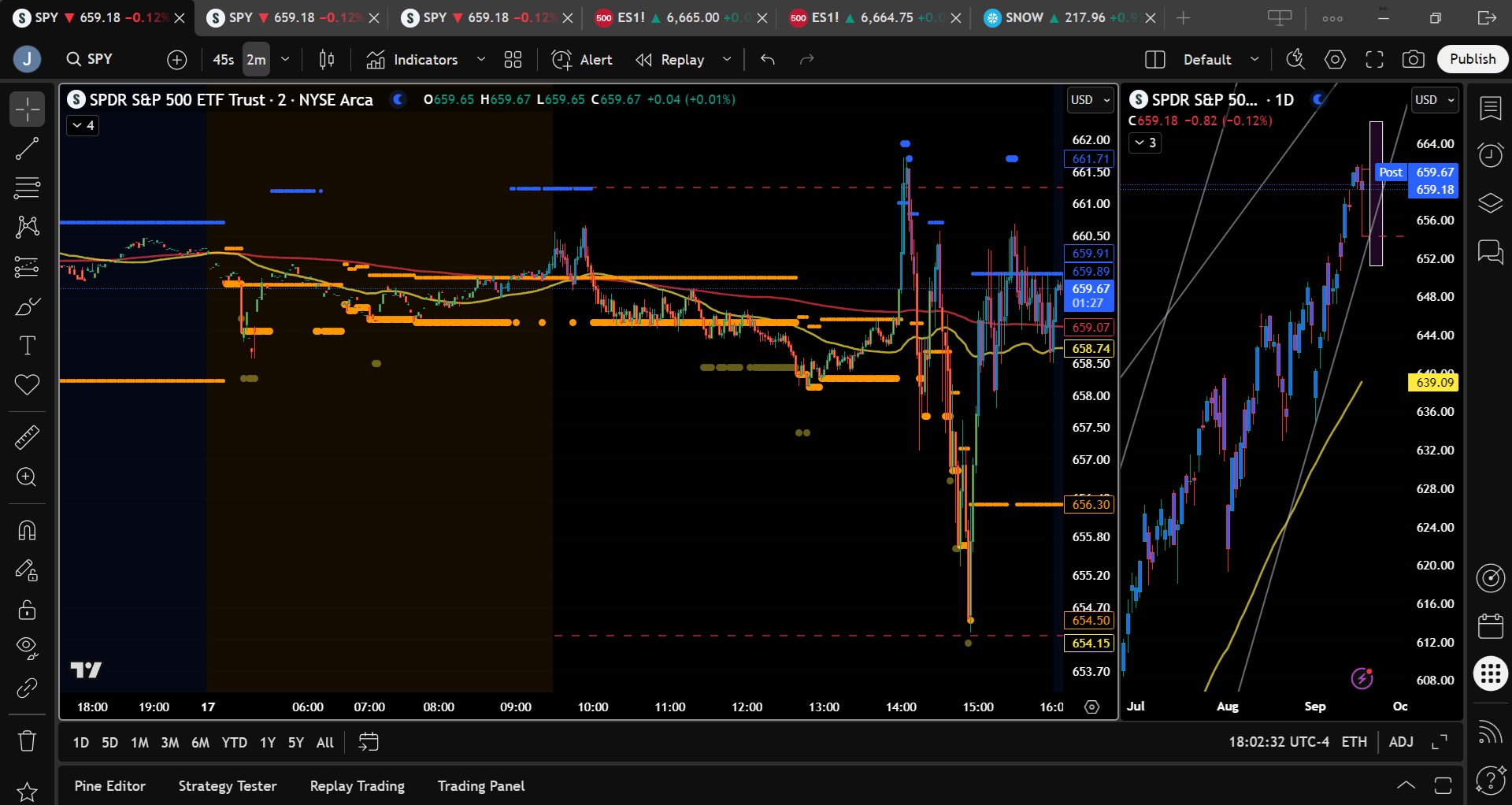The image size is (1512, 805).
Task: Remove objects with the trash icon
Action: click(x=27, y=741)
